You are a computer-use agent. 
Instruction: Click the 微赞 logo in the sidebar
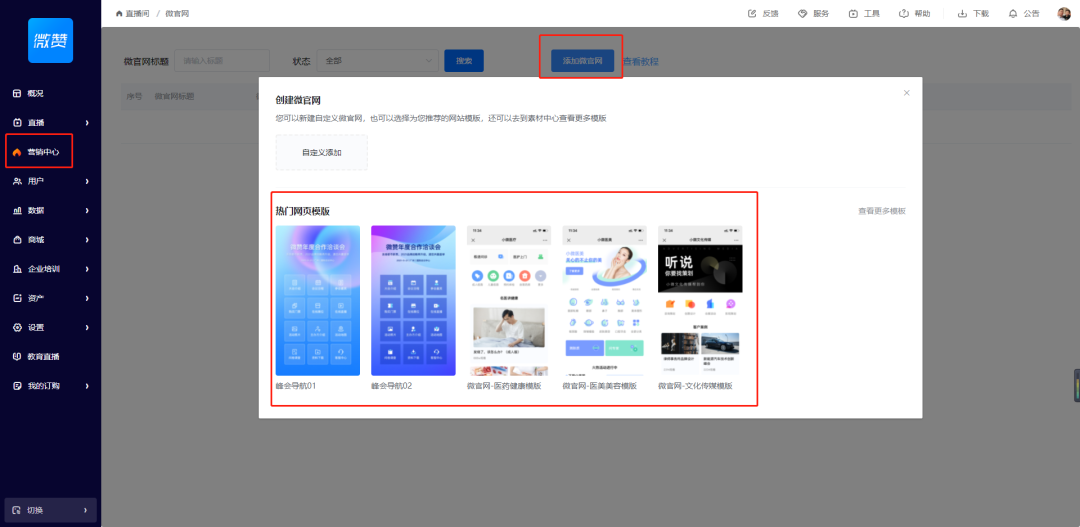coord(50,40)
